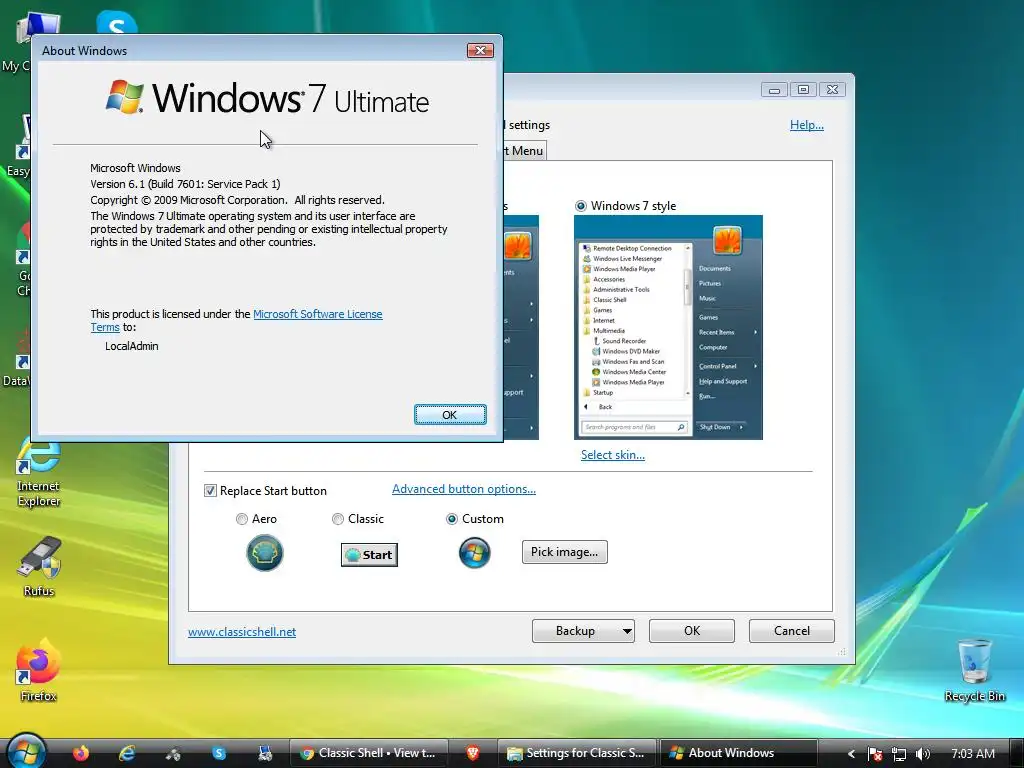Launch Firefox from taskbar quick launch
The width and height of the screenshot is (1024, 768).
pyautogui.click(x=81, y=754)
